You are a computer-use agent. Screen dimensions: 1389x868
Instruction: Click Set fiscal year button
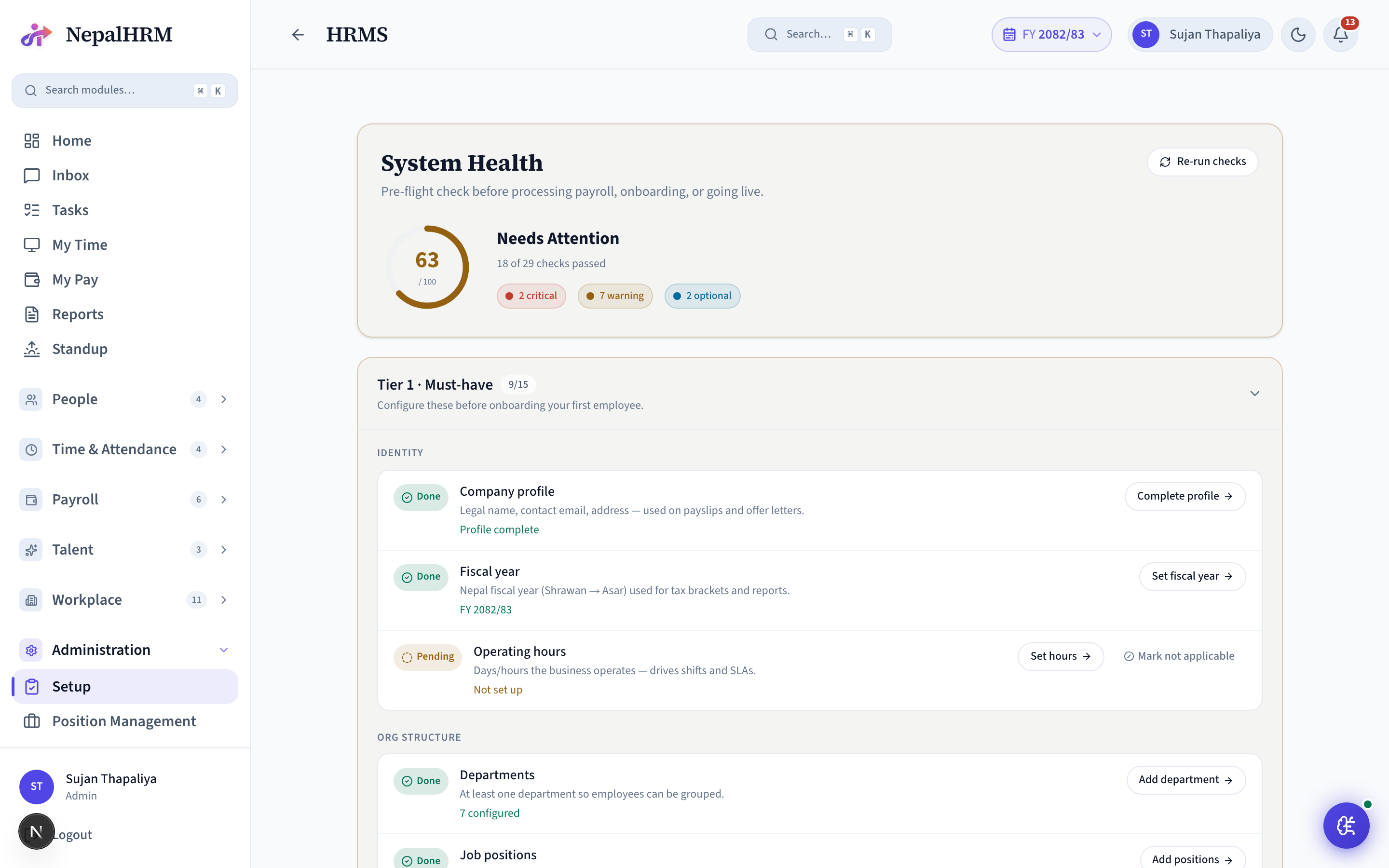[1192, 576]
